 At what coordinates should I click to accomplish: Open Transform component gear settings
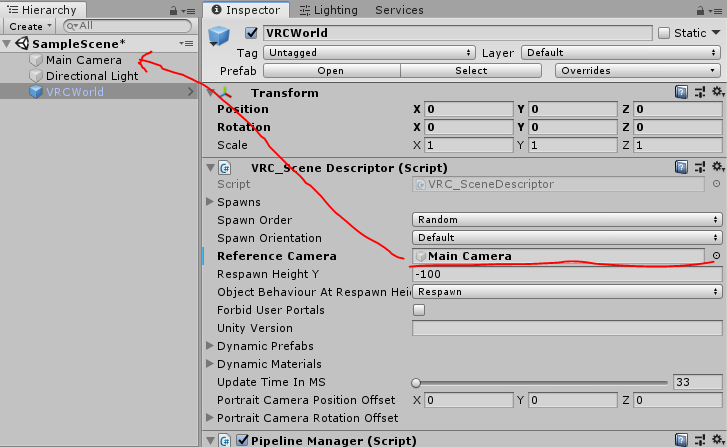point(718,92)
